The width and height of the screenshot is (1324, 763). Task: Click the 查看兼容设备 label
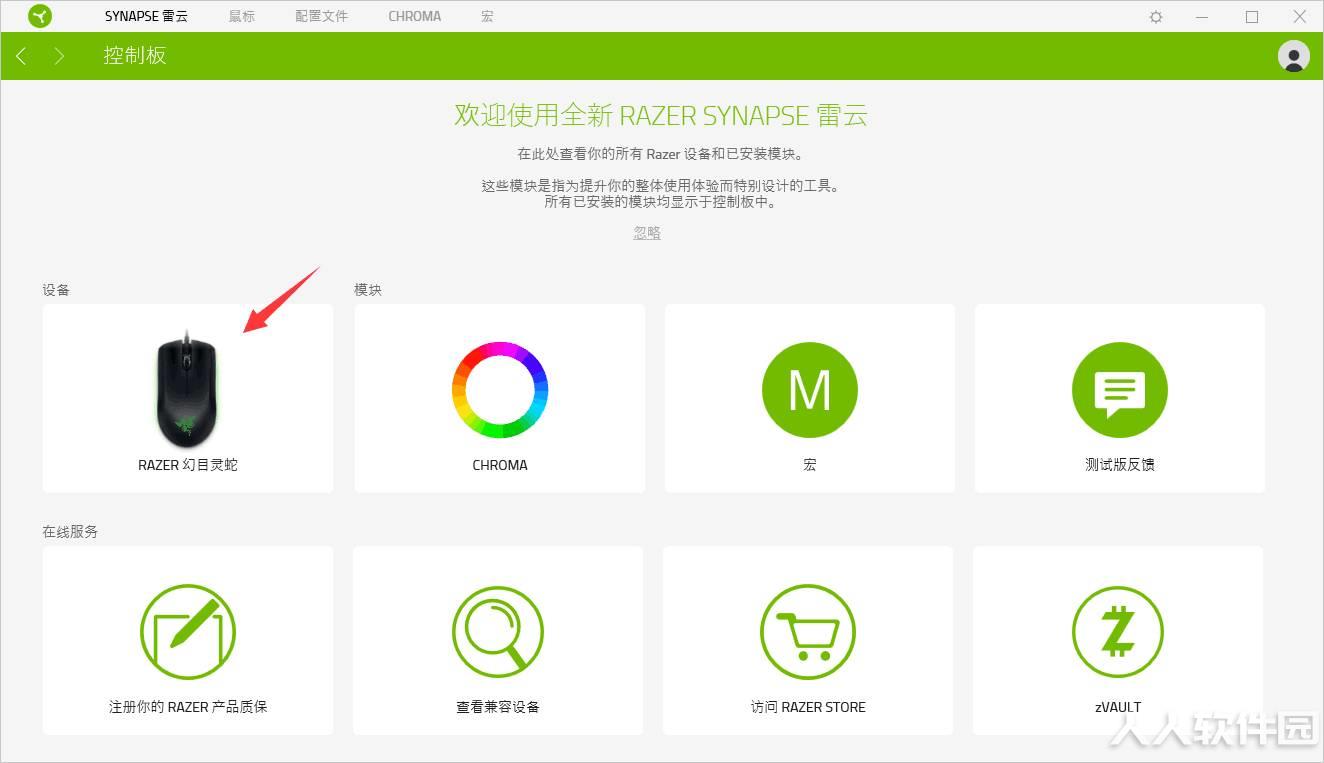click(498, 707)
